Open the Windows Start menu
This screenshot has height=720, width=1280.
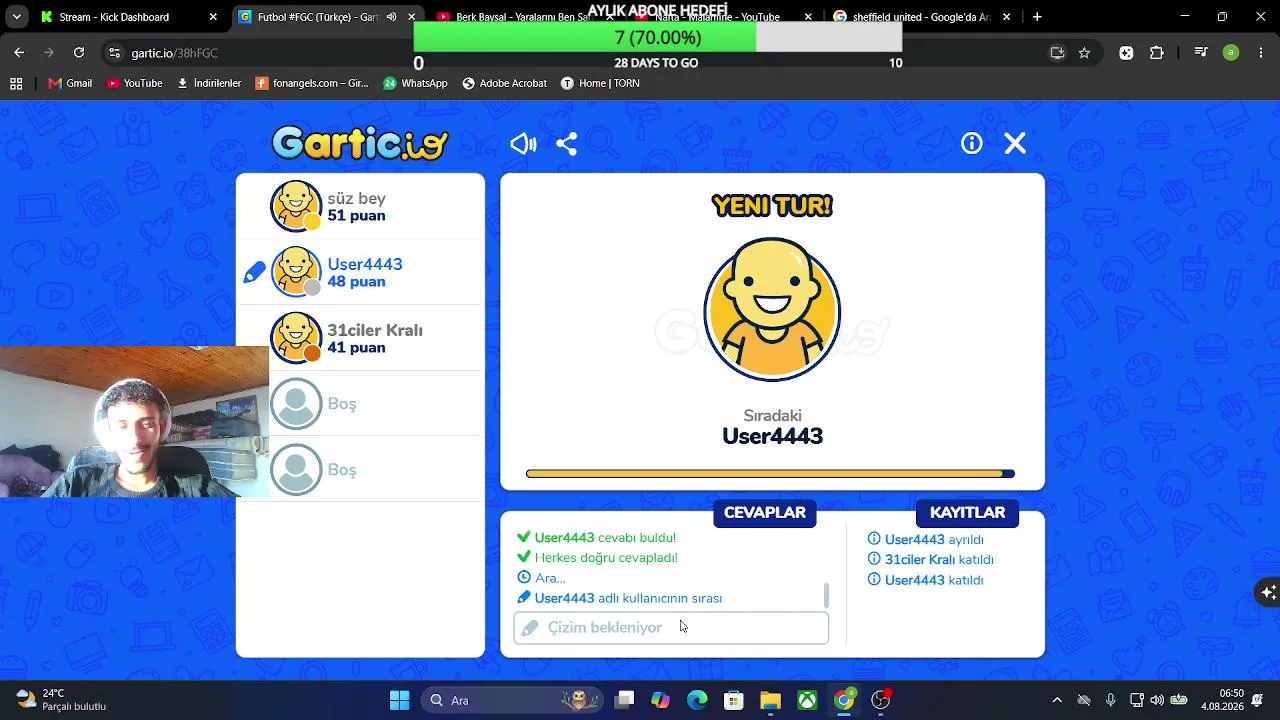coord(399,700)
